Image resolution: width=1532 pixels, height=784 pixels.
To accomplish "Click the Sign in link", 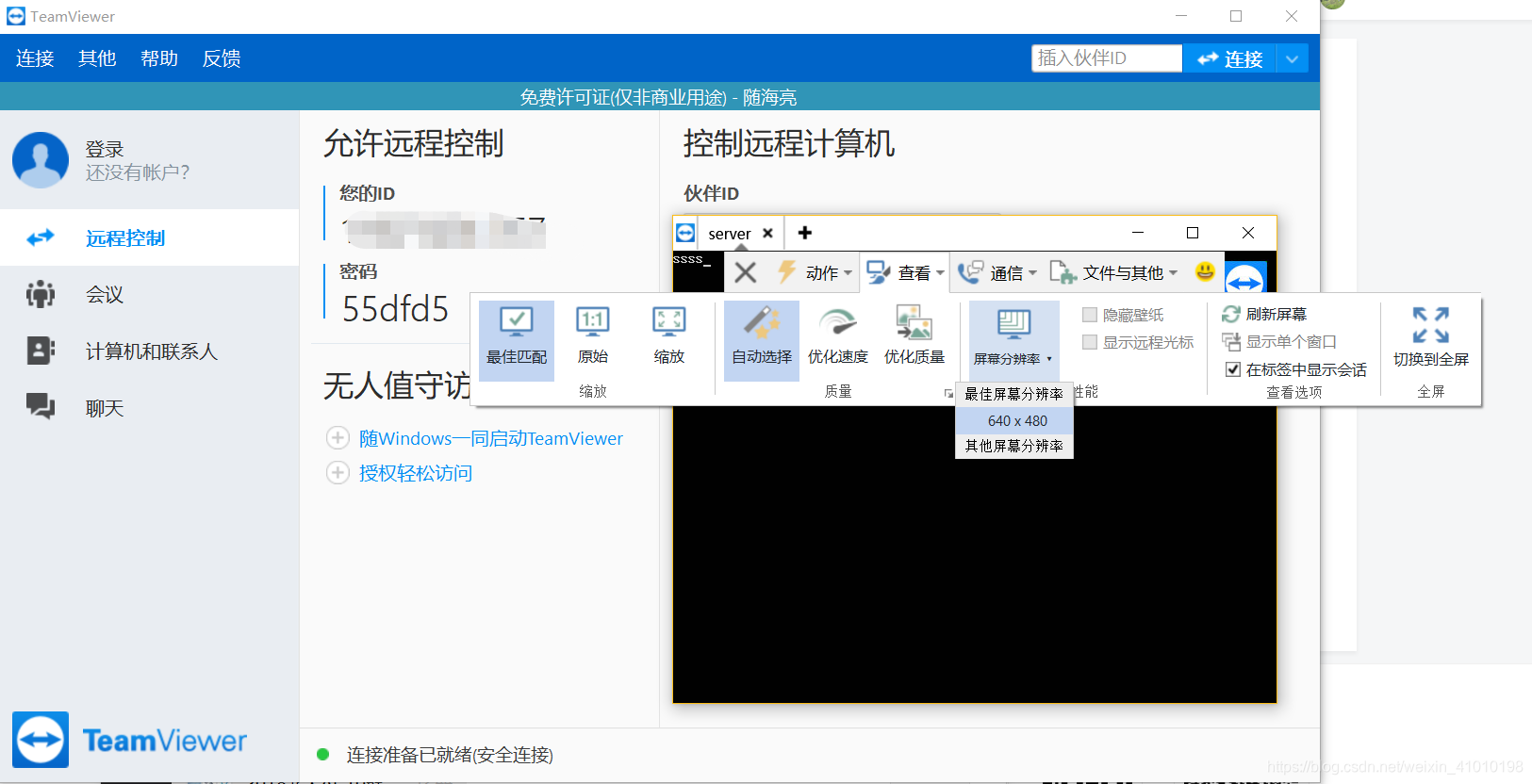I will (105, 149).
